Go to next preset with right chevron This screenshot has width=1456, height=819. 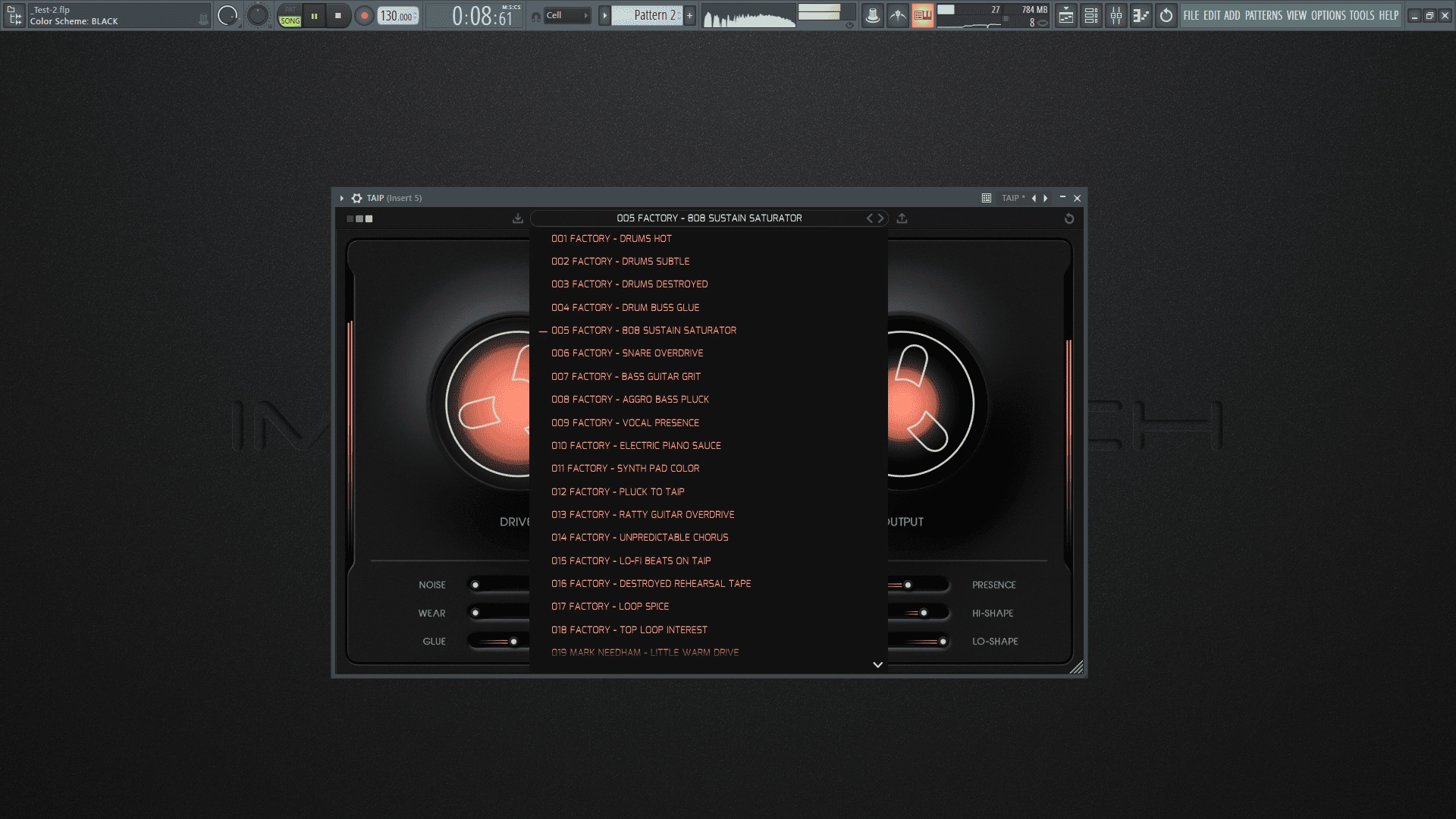coord(881,218)
